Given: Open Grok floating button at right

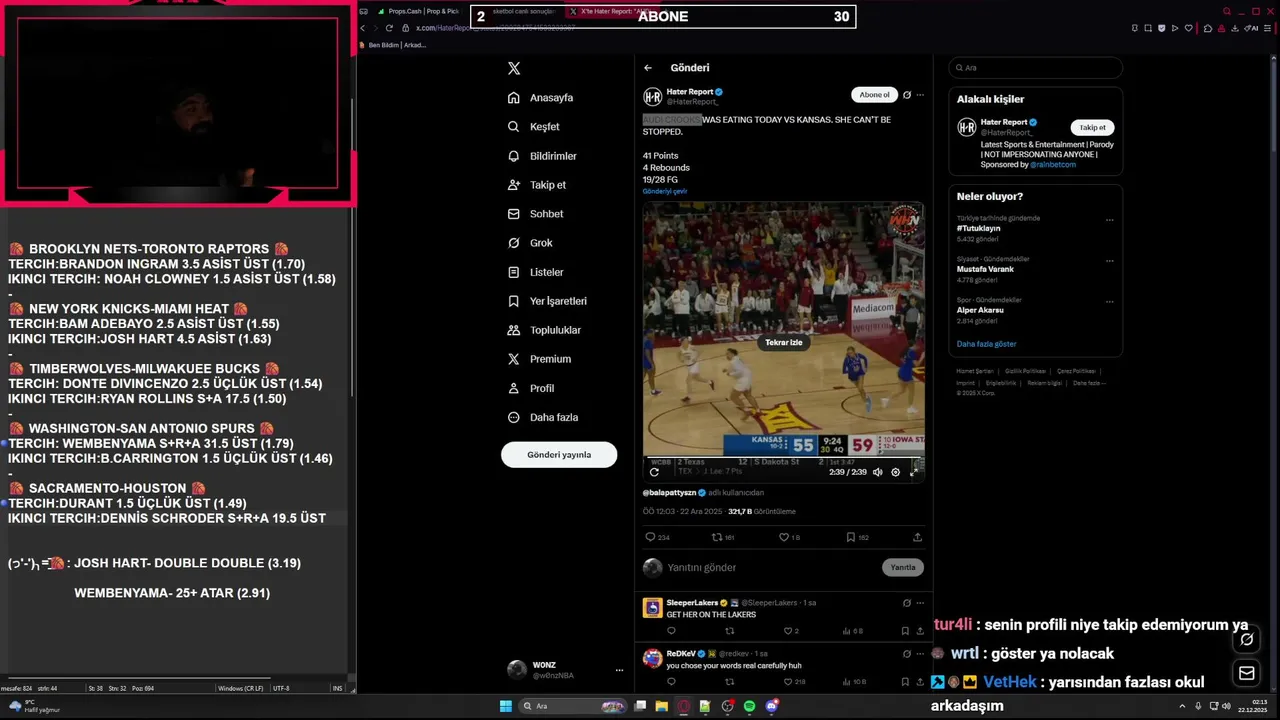Looking at the screenshot, I should pyautogui.click(x=1247, y=640).
